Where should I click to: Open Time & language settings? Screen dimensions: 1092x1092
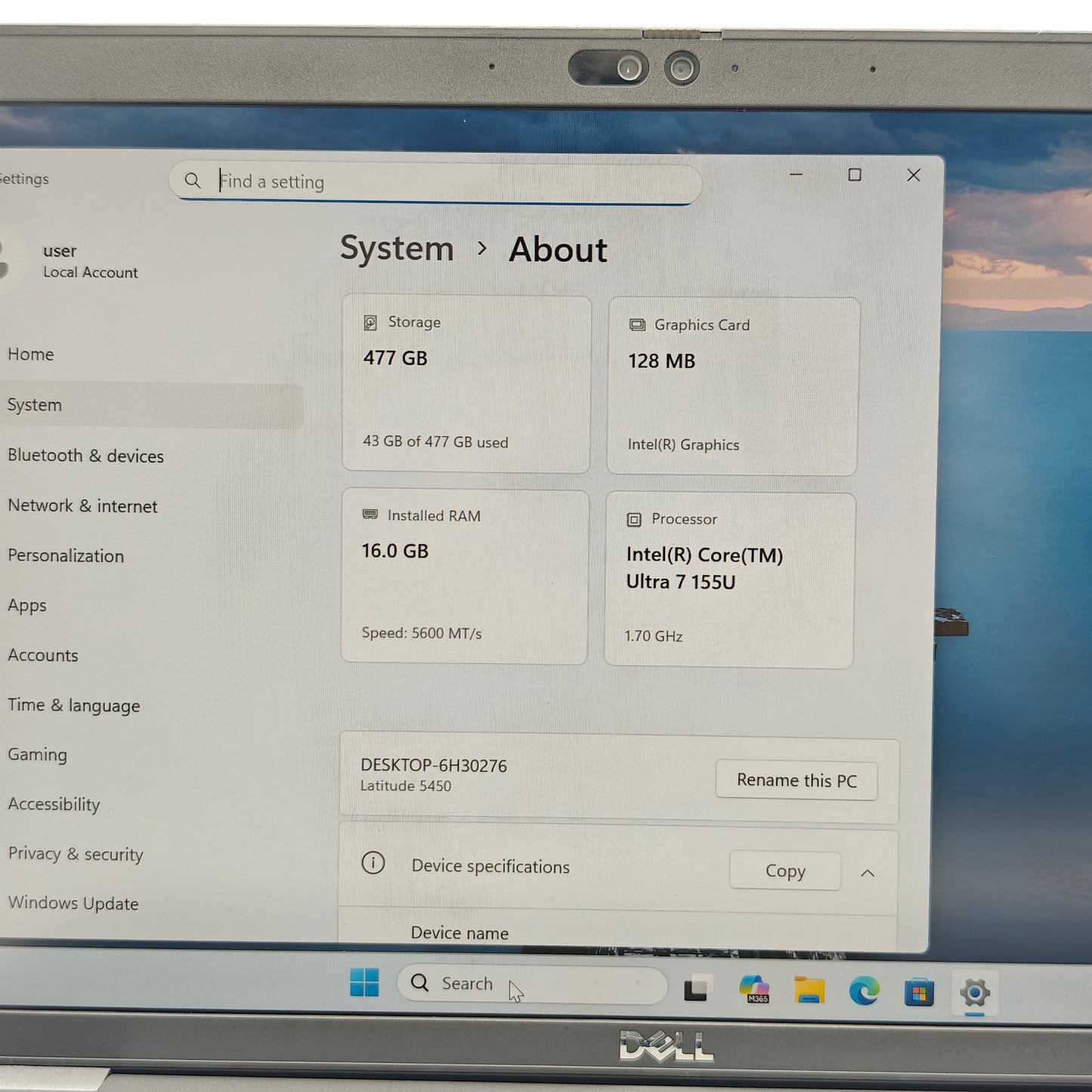coord(74,705)
